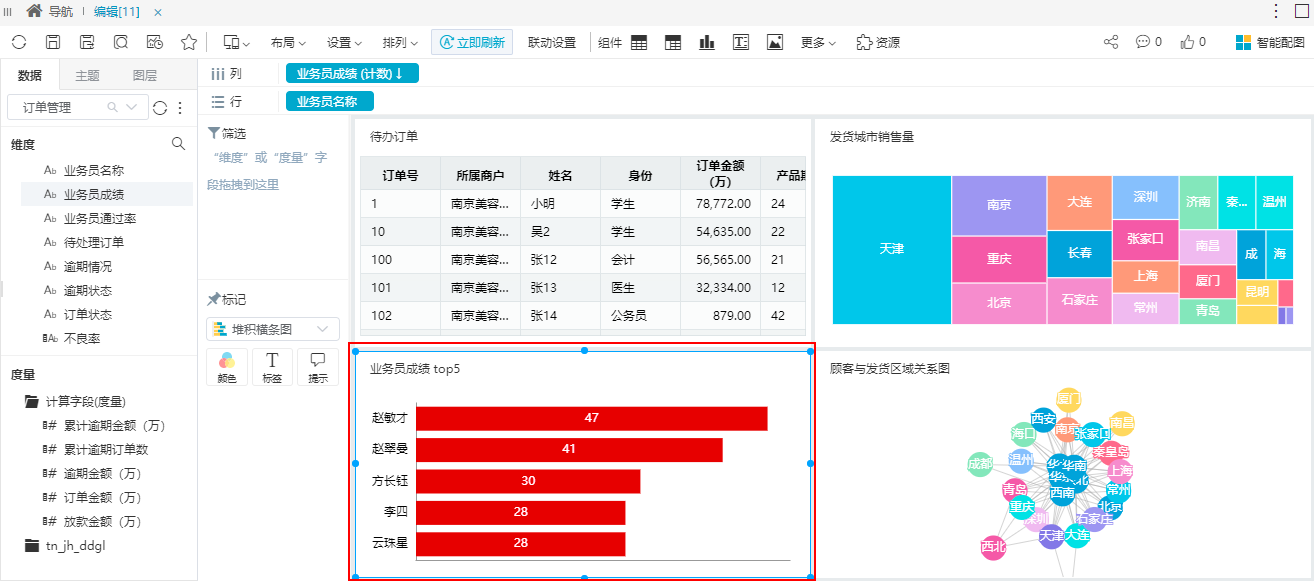Click the save icon in the toolbar
This screenshot has width=1314, height=581.
tap(54, 42)
